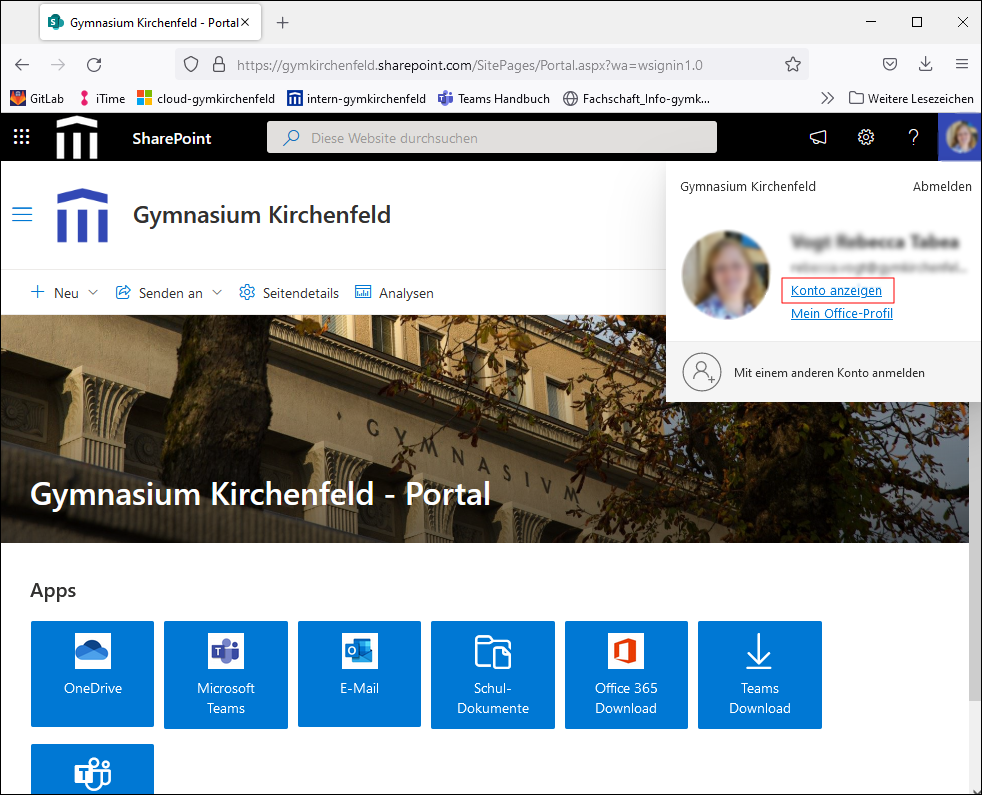
Task: Focus the Diese Website durchsuchen search box
Action: 492,137
